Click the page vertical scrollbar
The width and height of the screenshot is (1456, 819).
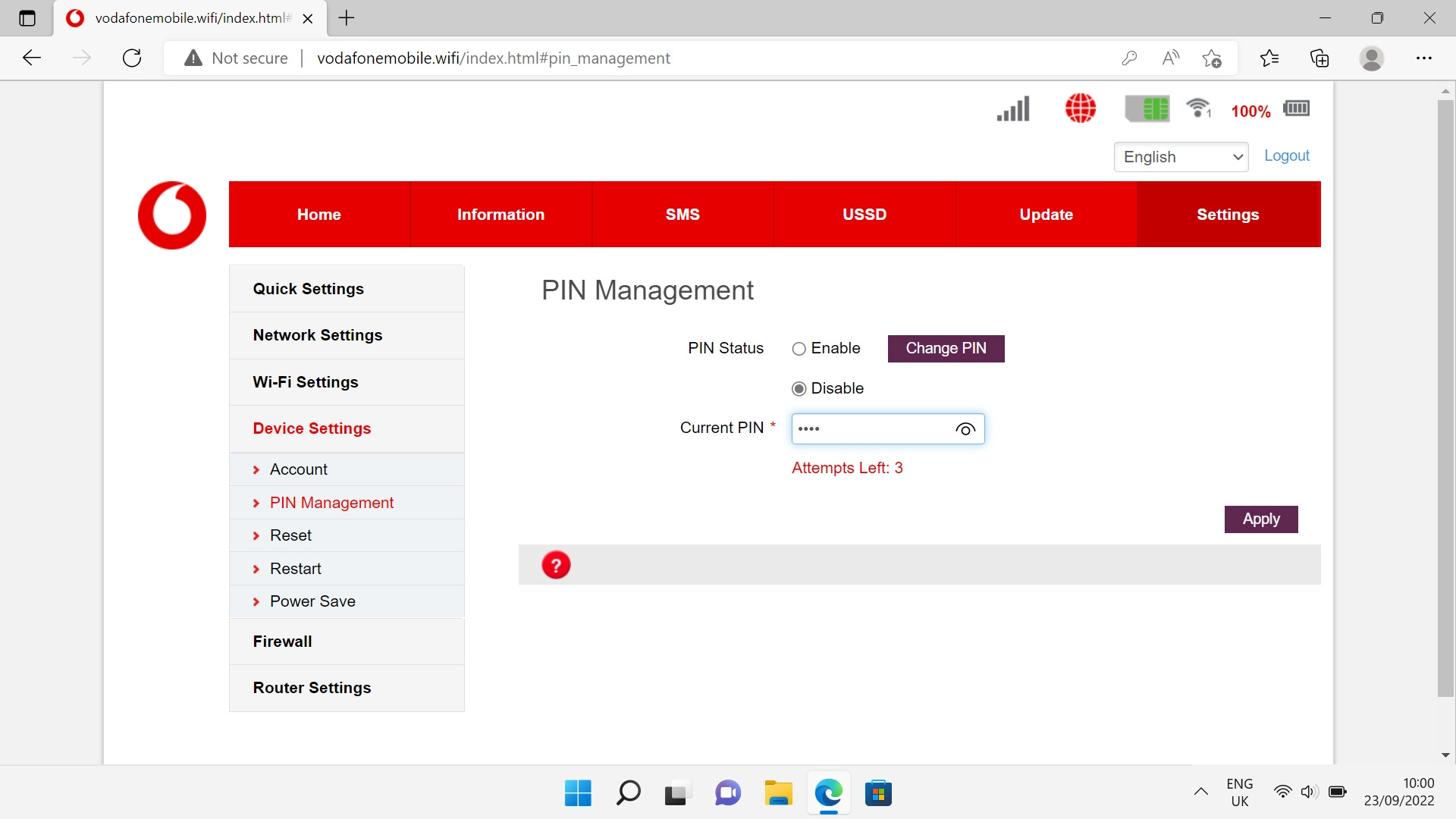[1445, 398]
